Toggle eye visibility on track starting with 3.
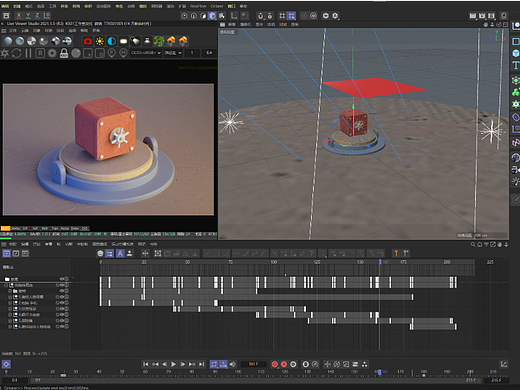Image resolution: width=520 pixels, height=390 pixels. pos(62,309)
